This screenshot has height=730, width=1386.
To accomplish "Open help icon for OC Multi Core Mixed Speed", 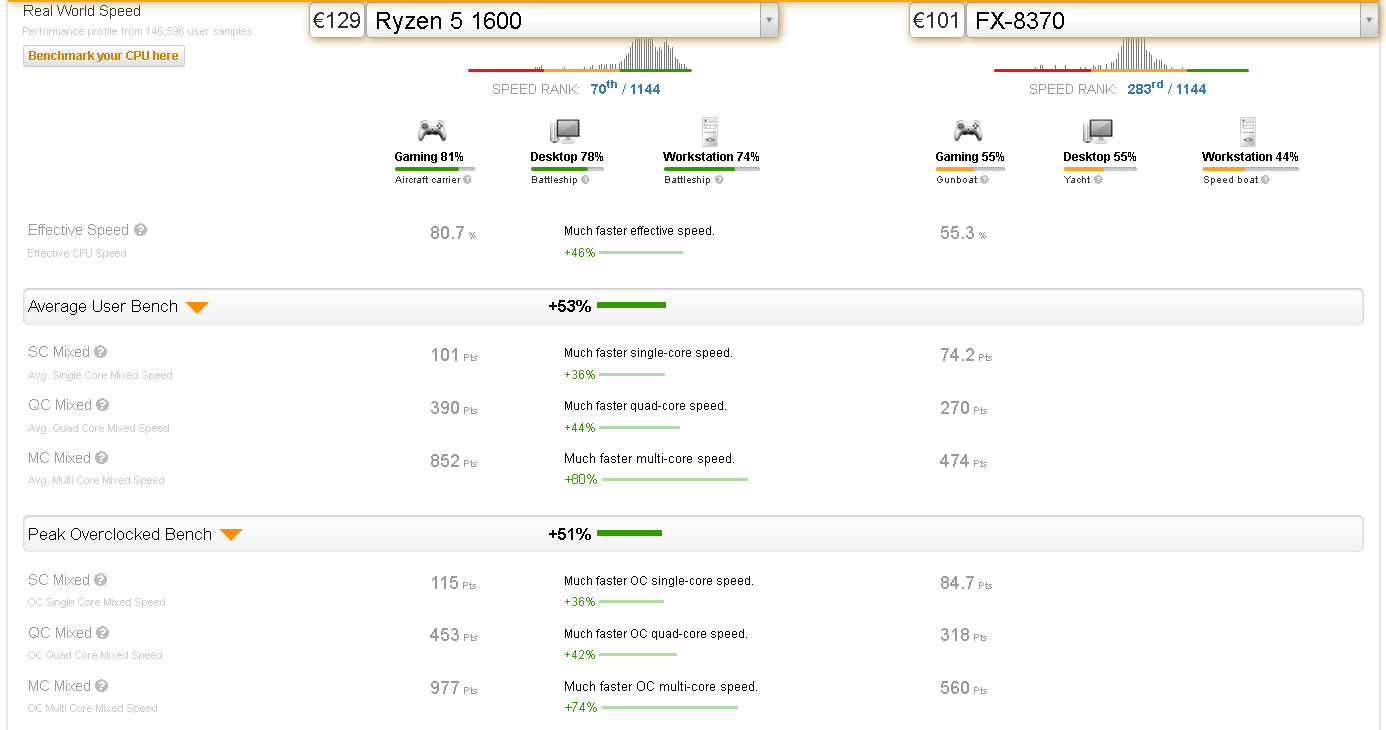I will (x=102, y=686).
